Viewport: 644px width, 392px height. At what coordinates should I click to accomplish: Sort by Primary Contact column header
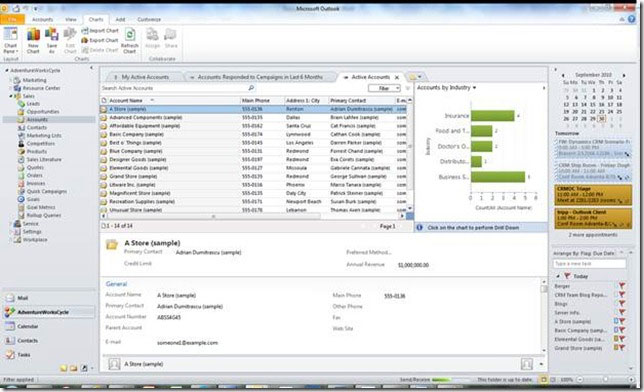click(361, 100)
